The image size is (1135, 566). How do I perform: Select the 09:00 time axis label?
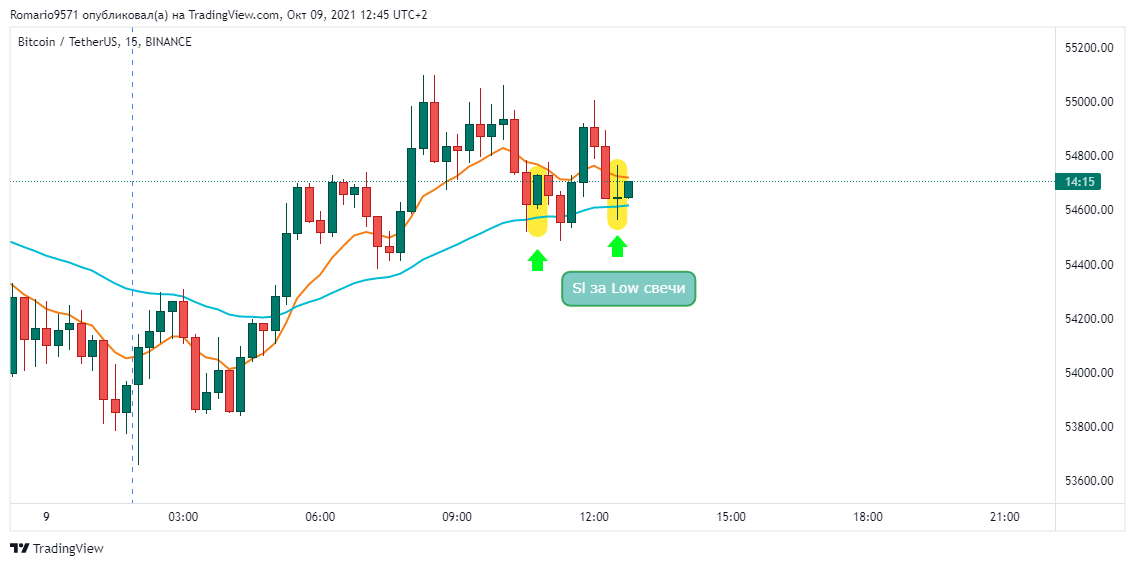[x=457, y=517]
